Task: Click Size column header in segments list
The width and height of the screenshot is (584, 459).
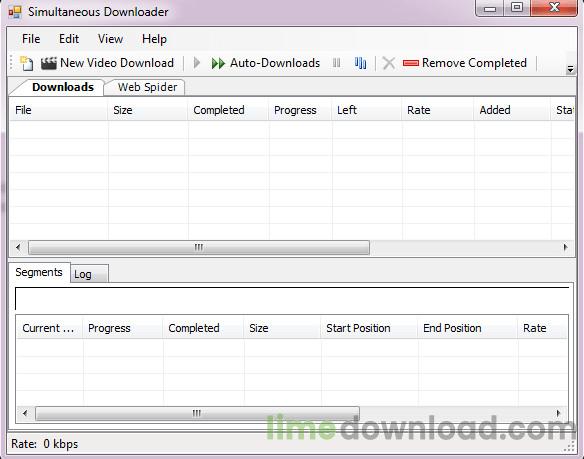Action: (x=282, y=328)
